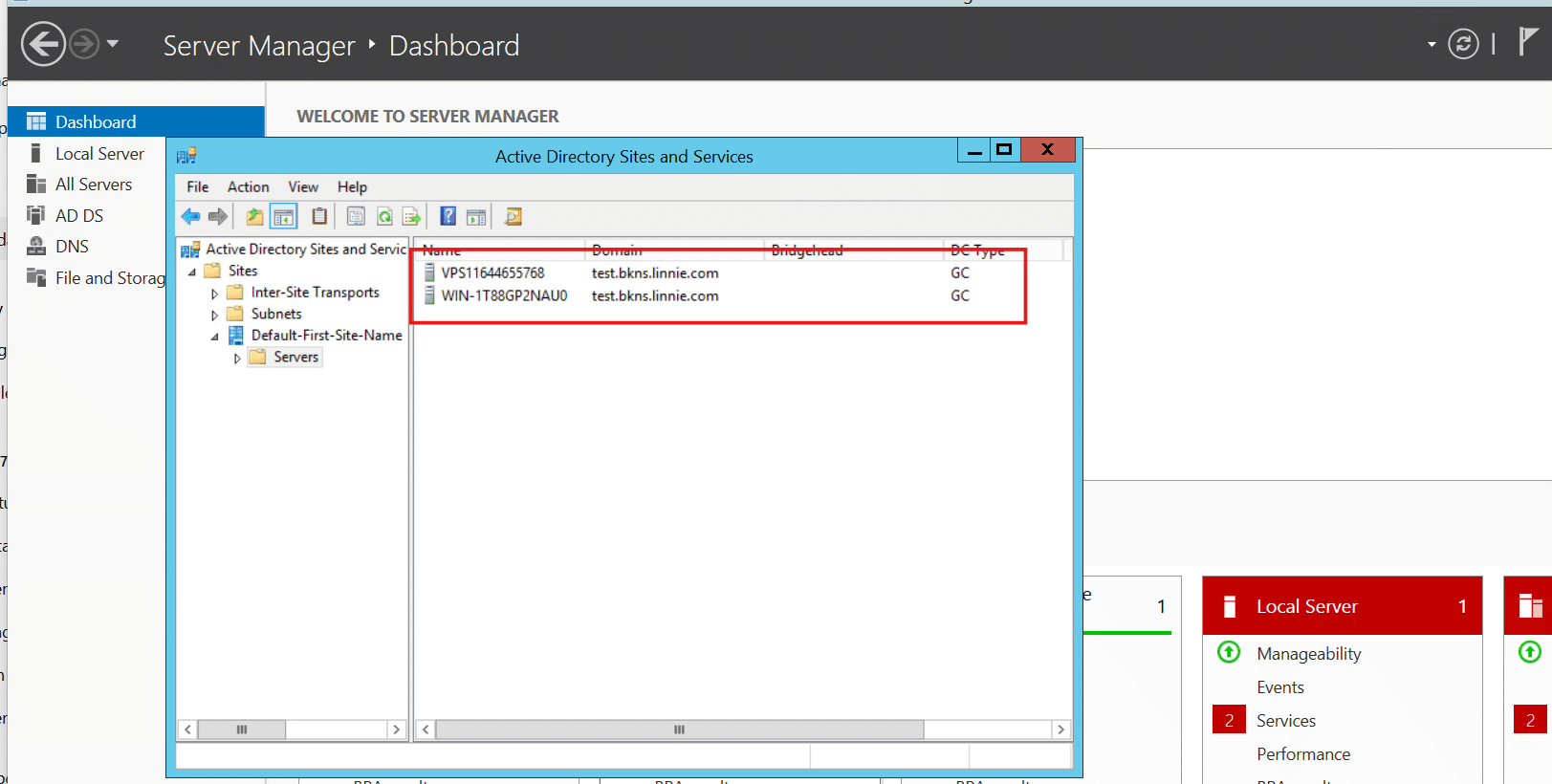This screenshot has width=1552, height=784.
Task: Click the green Refresh toolbar icon
Action: 384,217
